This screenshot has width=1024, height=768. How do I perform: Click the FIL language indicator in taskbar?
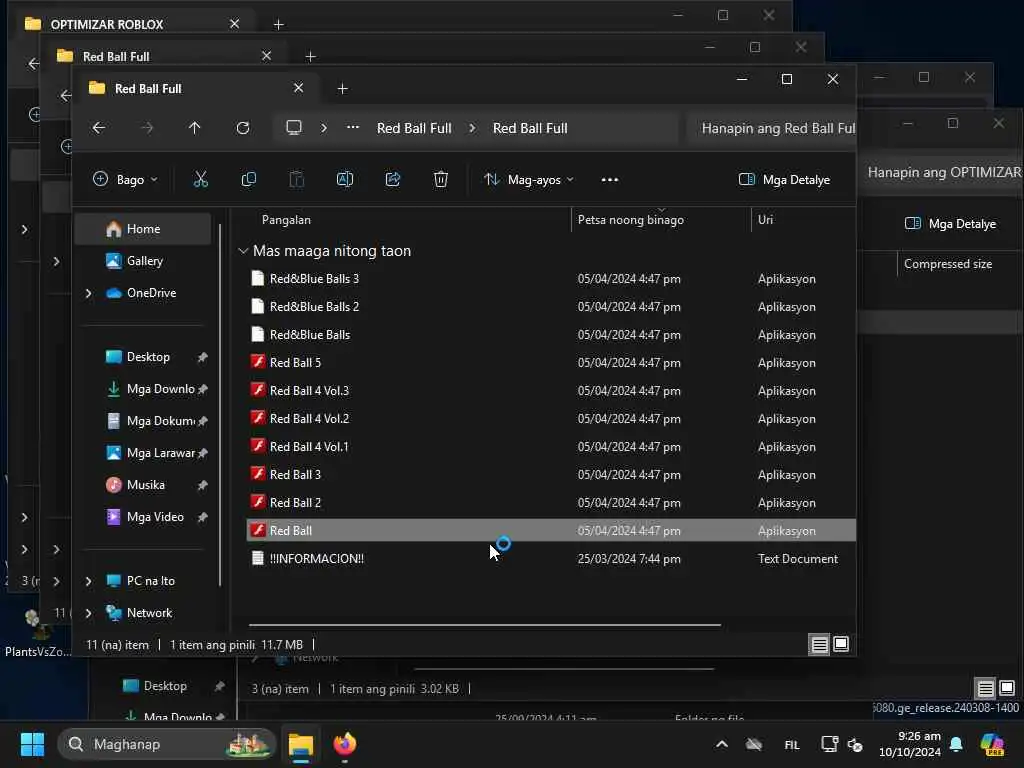792,744
